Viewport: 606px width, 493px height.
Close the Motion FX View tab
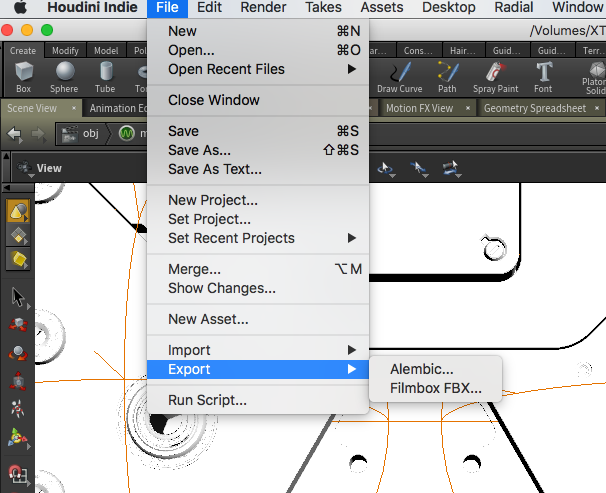click(468, 108)
